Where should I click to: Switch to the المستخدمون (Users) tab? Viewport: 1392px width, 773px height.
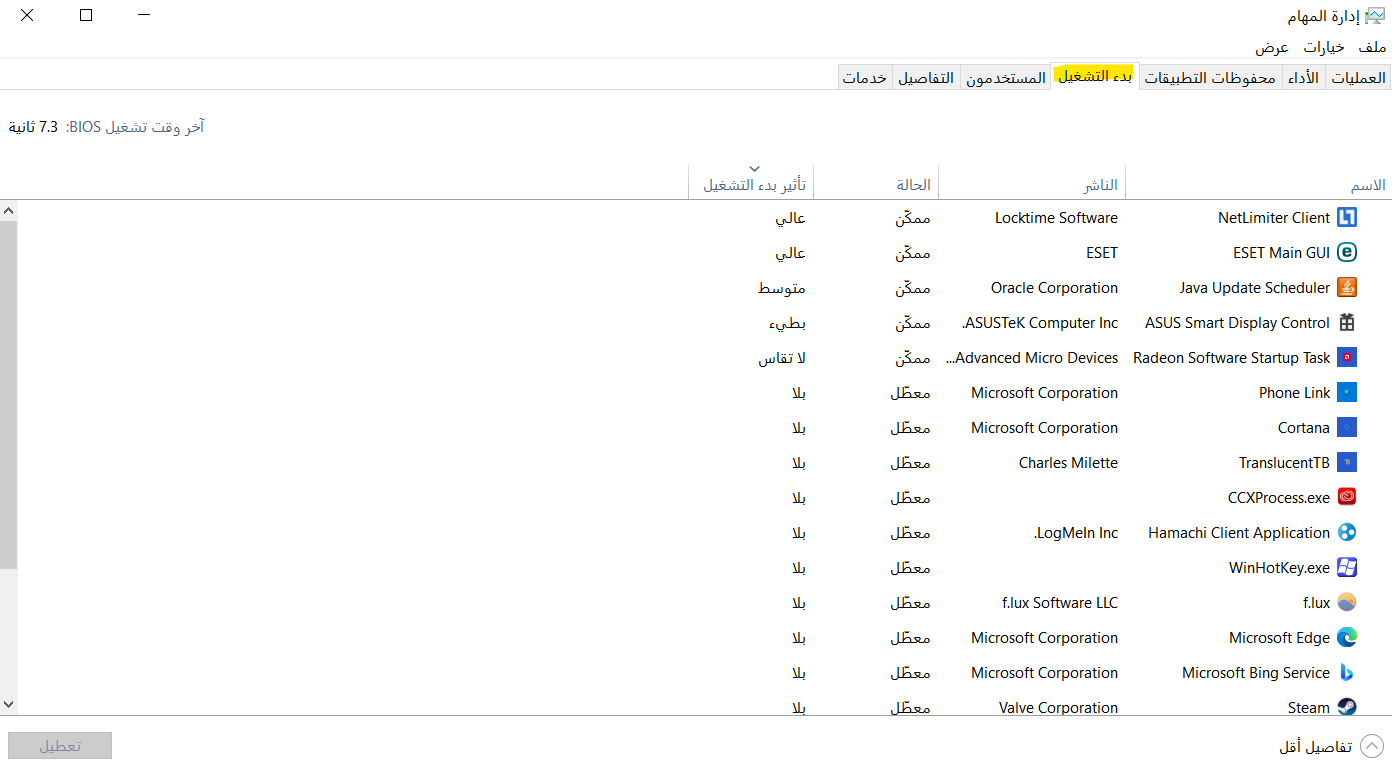pyautogui.click(x=1005, y=78)
